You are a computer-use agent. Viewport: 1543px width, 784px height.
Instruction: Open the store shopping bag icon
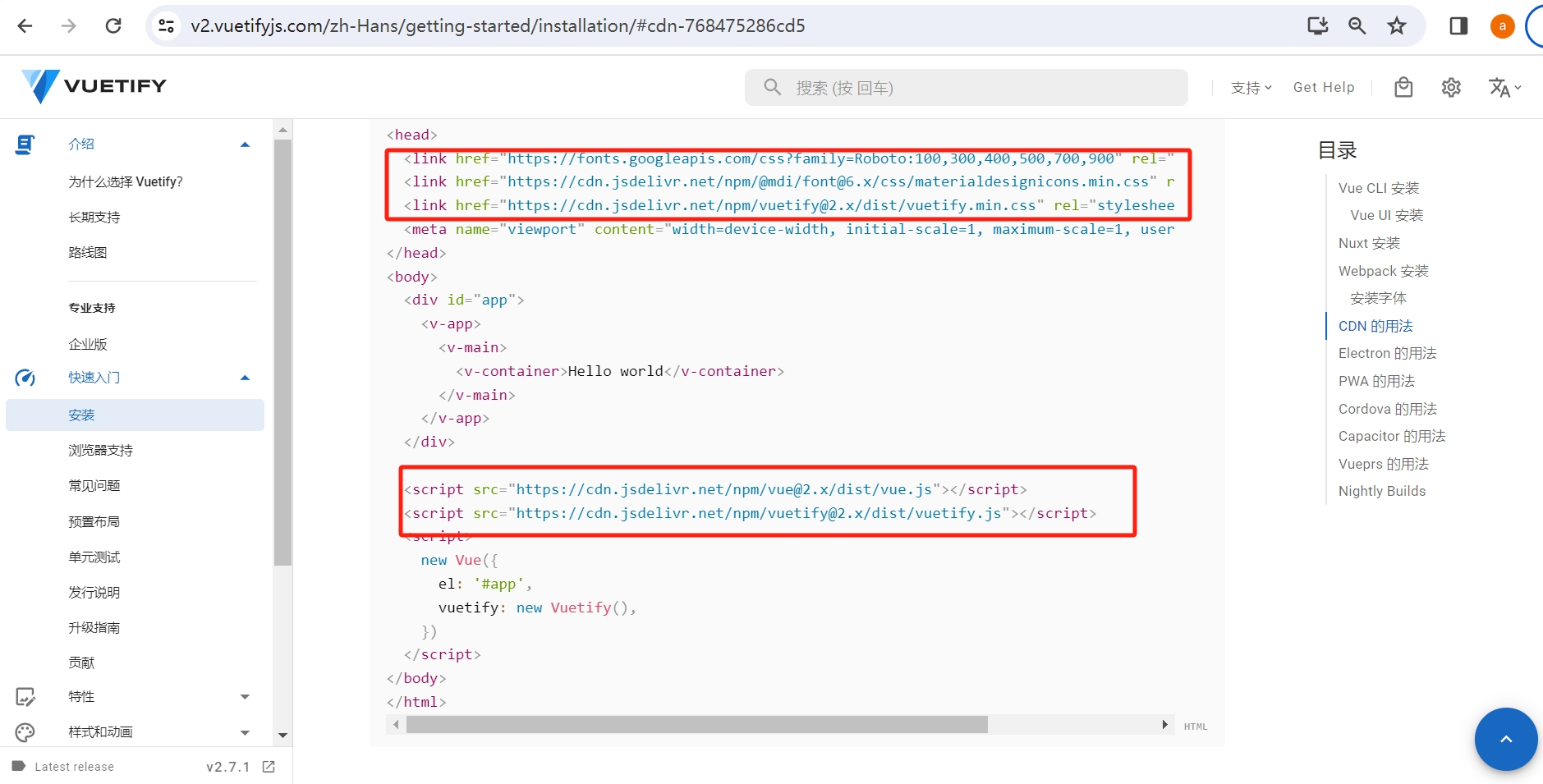click(x=1403, y=87)
